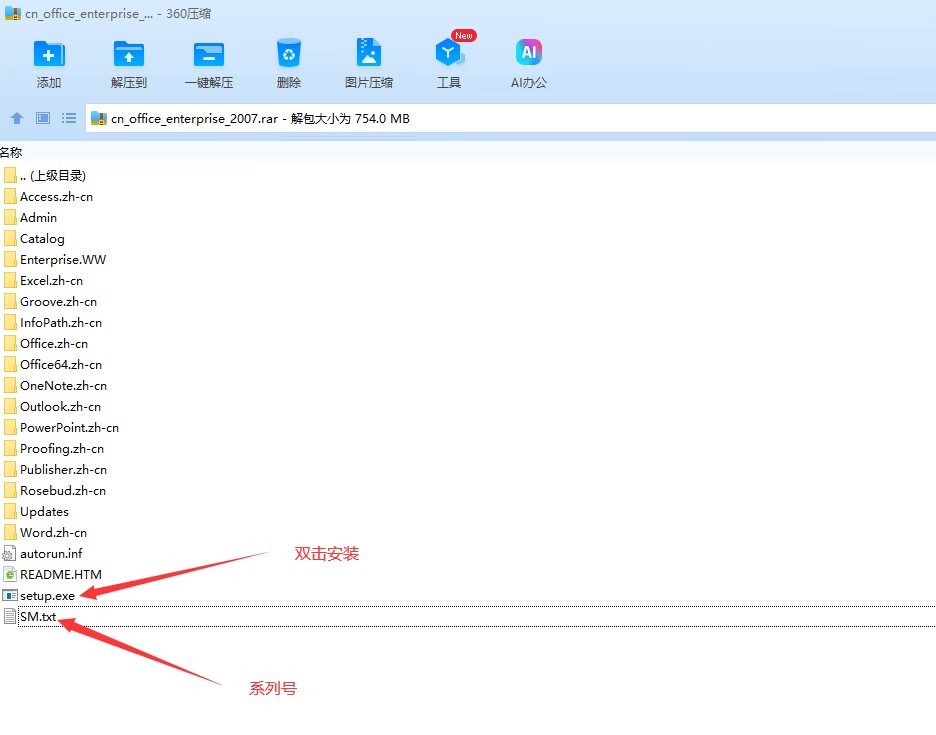Click the setup.exe application icon

(10, 595)
